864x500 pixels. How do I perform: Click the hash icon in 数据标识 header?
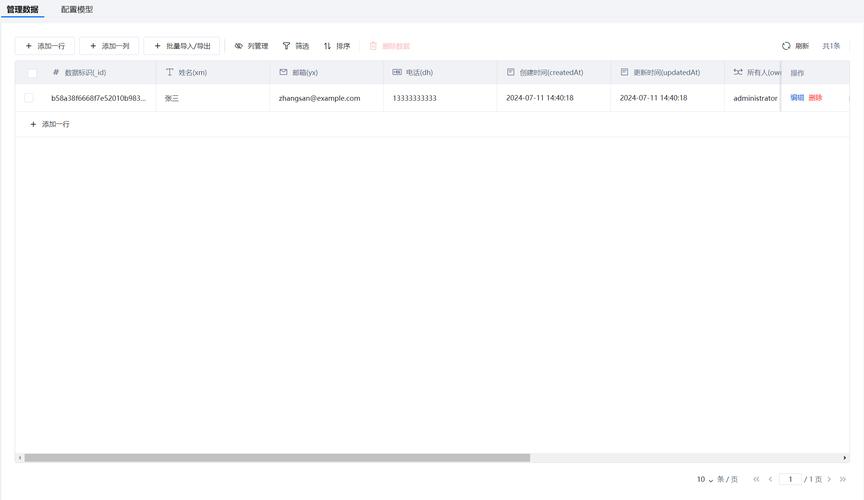coord(56,72)
